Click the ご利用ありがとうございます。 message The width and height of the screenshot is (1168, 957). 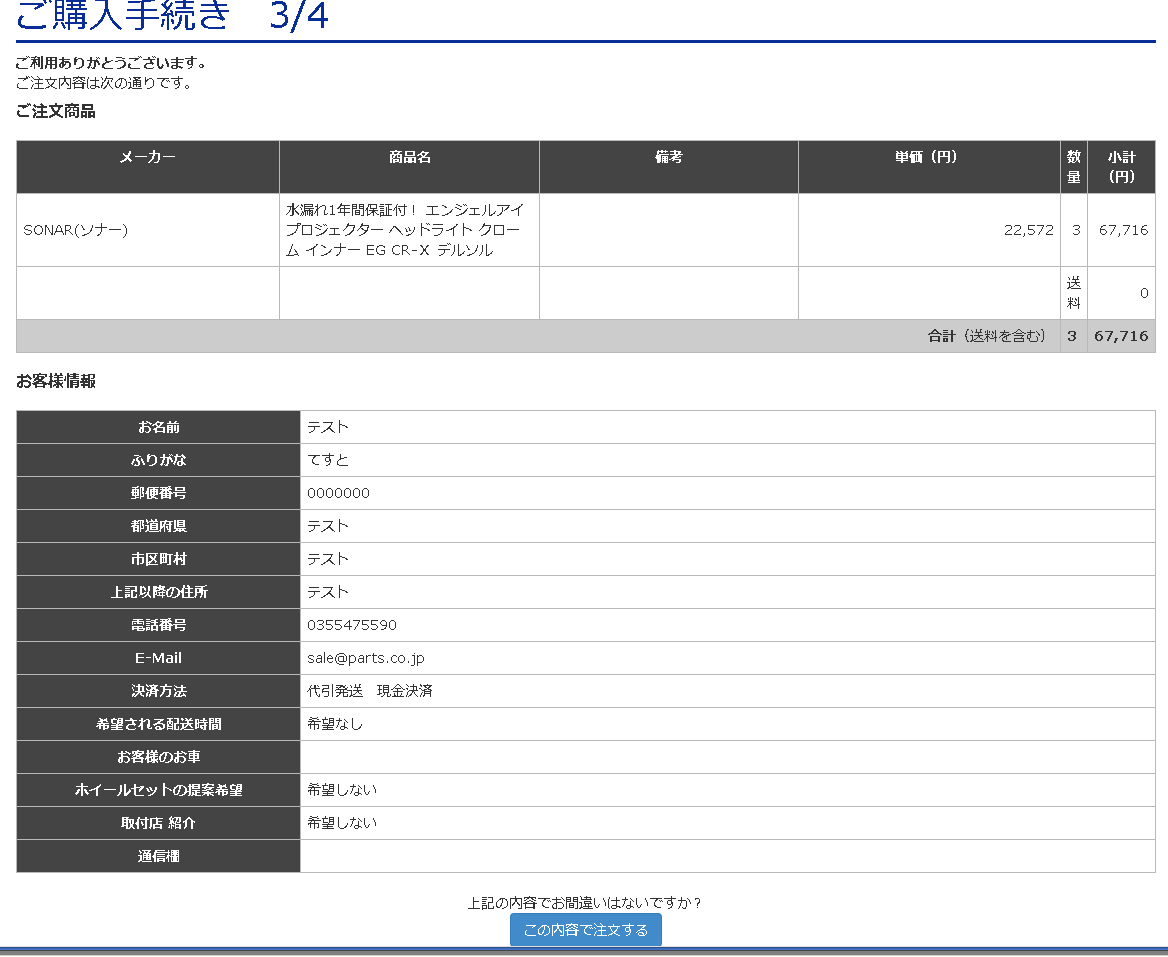click(111, 63)
